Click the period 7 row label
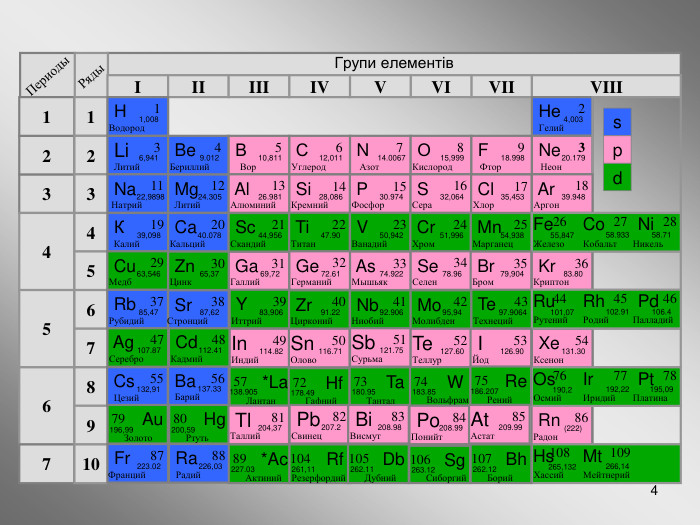 point(46,463)
